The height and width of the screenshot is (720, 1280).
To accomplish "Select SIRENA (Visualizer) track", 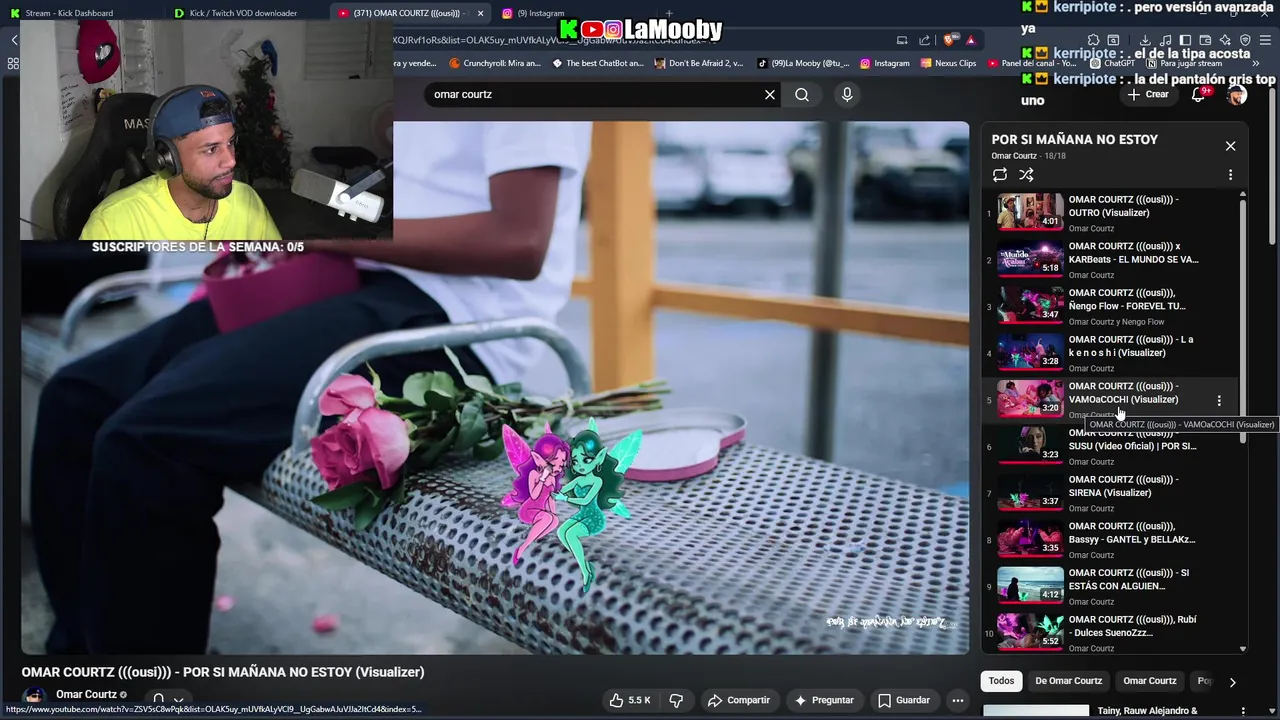I will tap(1111, 493).
